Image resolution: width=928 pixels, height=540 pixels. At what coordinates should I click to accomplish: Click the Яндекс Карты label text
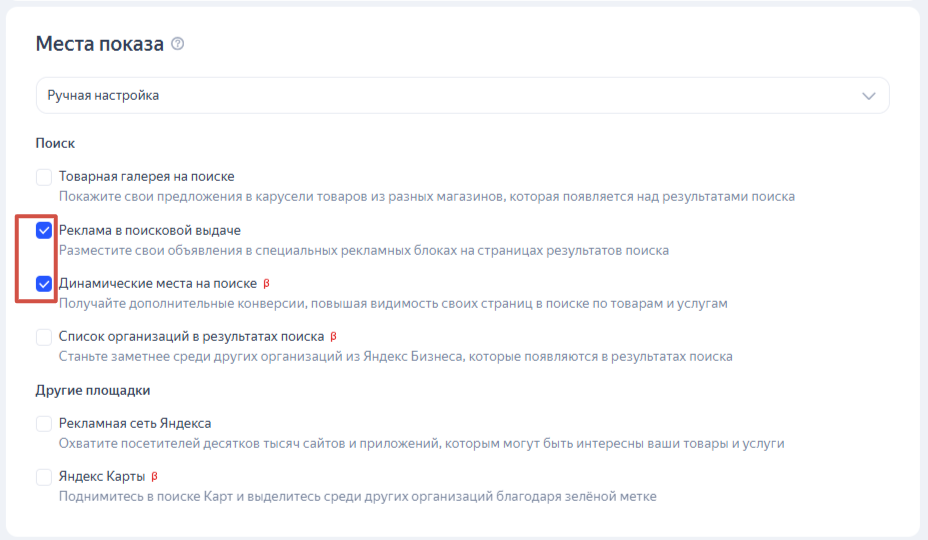point(102,477)
